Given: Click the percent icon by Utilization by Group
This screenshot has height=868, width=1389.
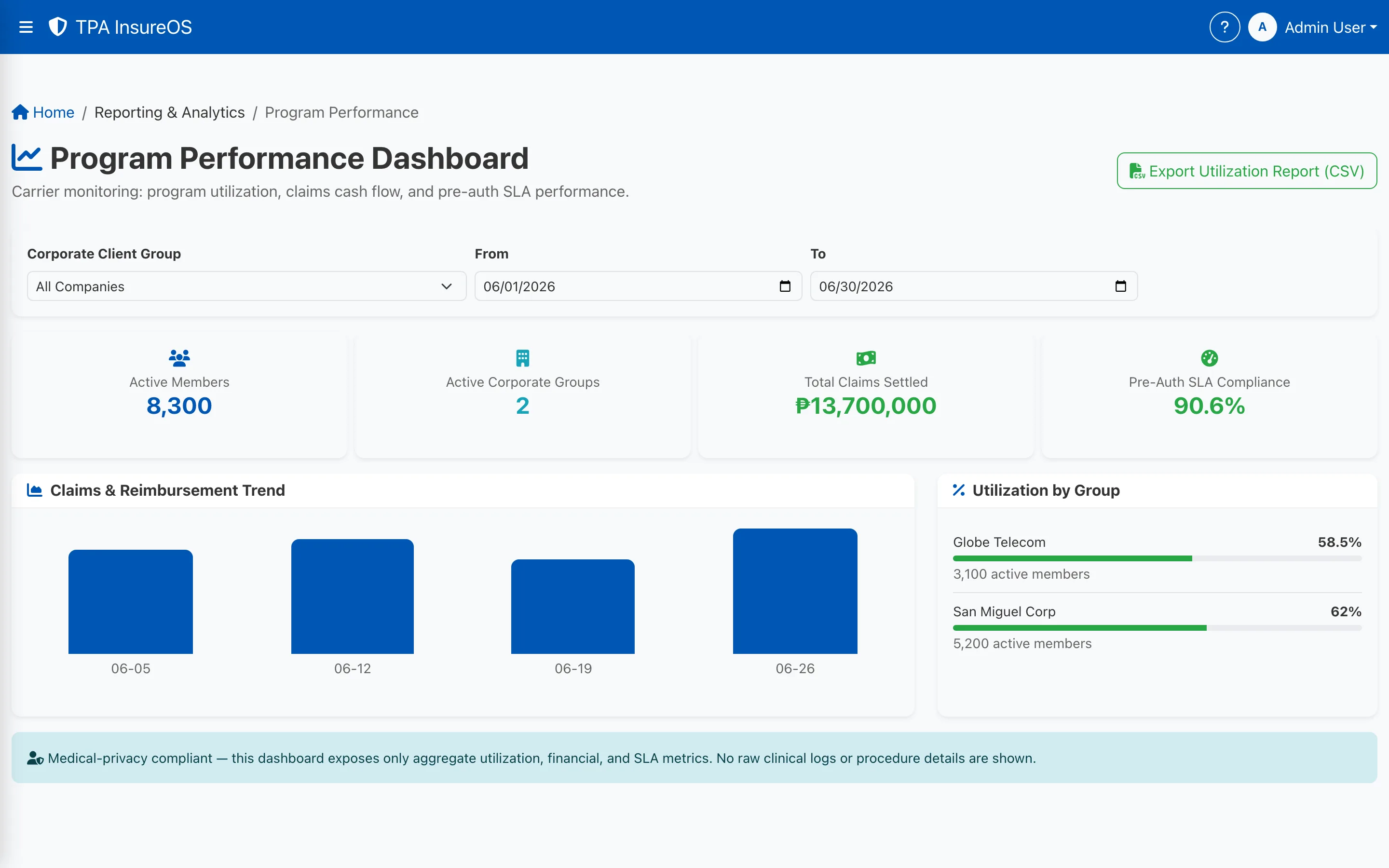Looking at the screenshot, I should pyautogui.click(x=958, y=490).
